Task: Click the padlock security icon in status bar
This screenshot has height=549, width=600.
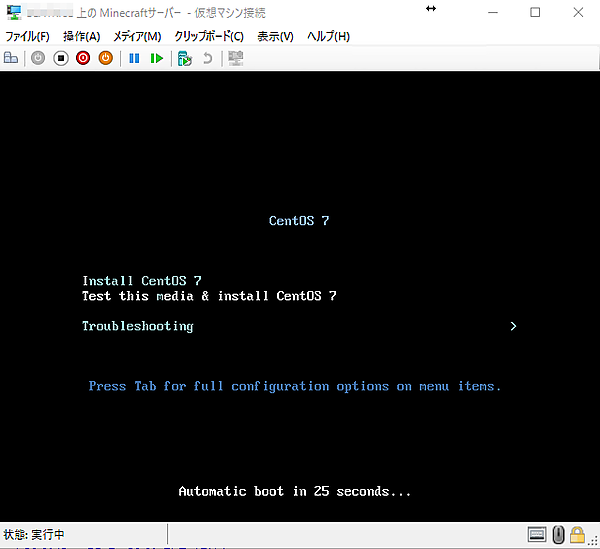Action: click(577, 534)
